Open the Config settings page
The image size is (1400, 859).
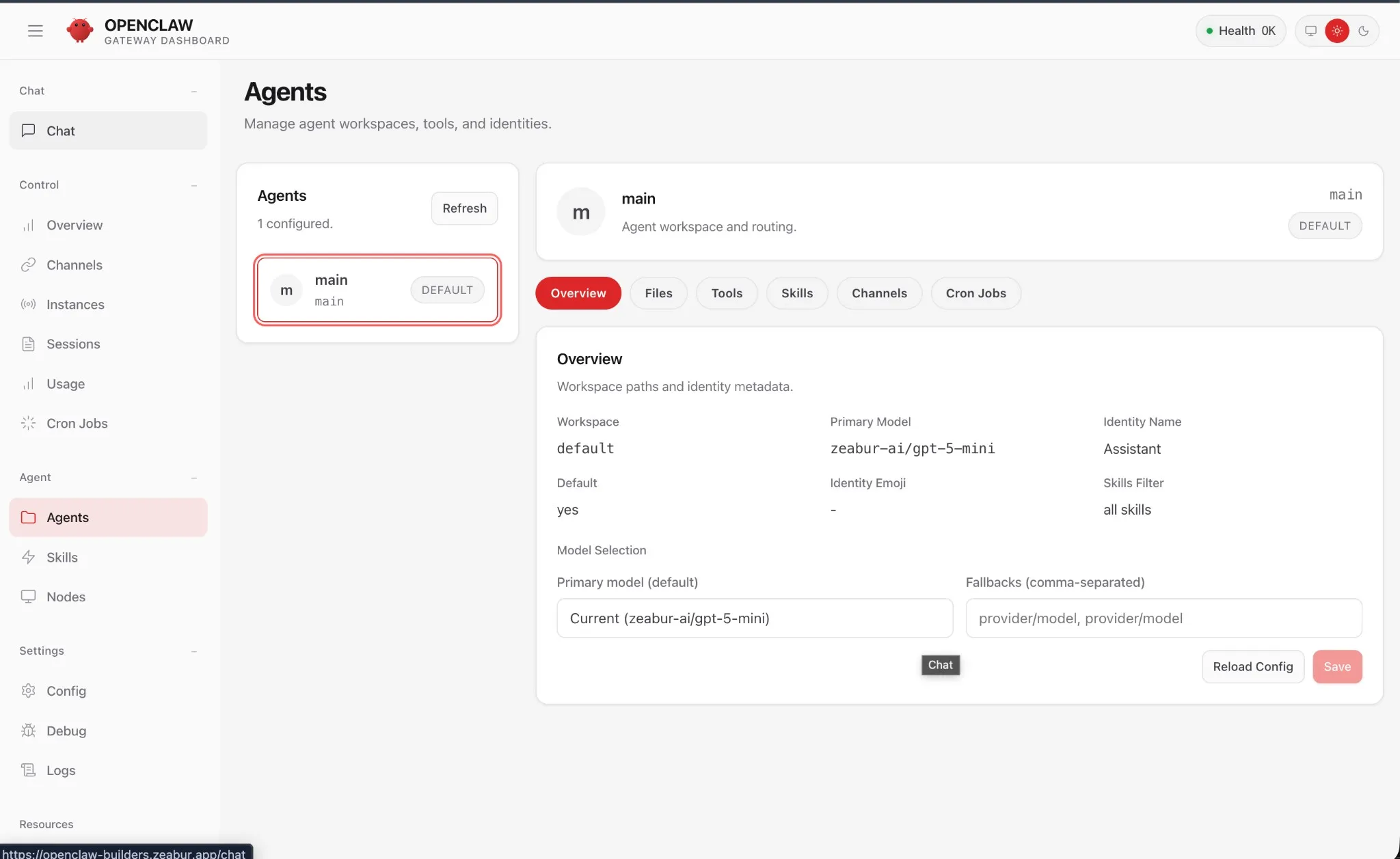pyautogui.click(x=108, y=691)
